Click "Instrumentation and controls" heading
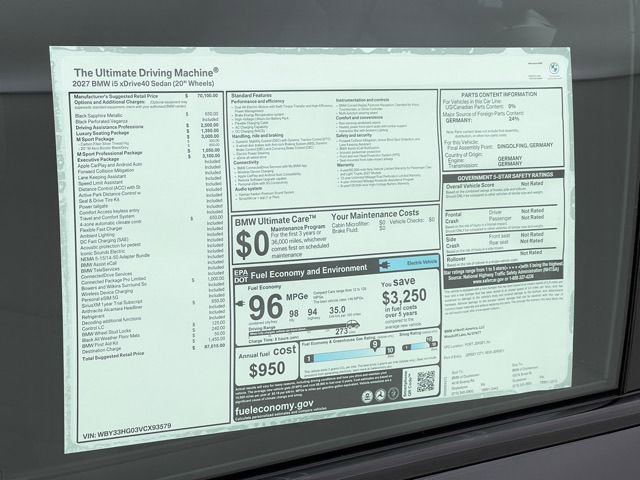640x480 pixels. click(363, 100)
